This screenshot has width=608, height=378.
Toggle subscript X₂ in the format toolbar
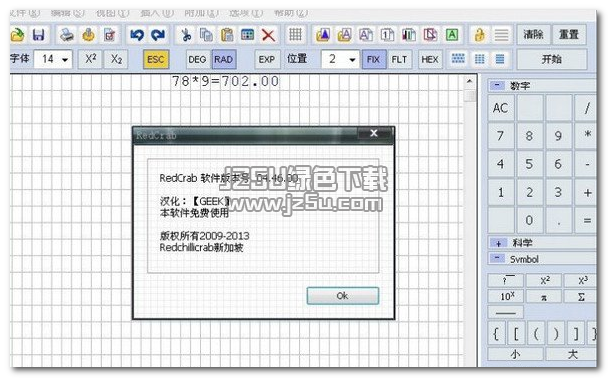point(116,59)
